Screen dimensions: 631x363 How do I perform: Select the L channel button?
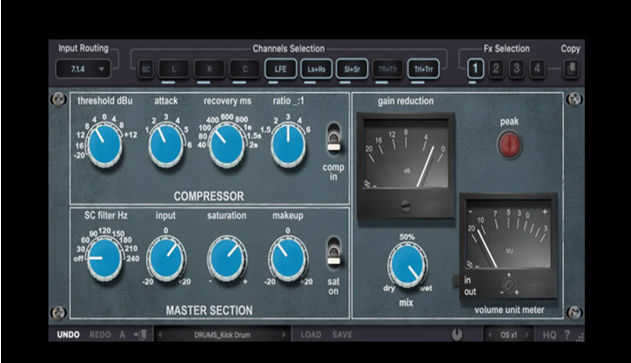[x=173, y=69]
